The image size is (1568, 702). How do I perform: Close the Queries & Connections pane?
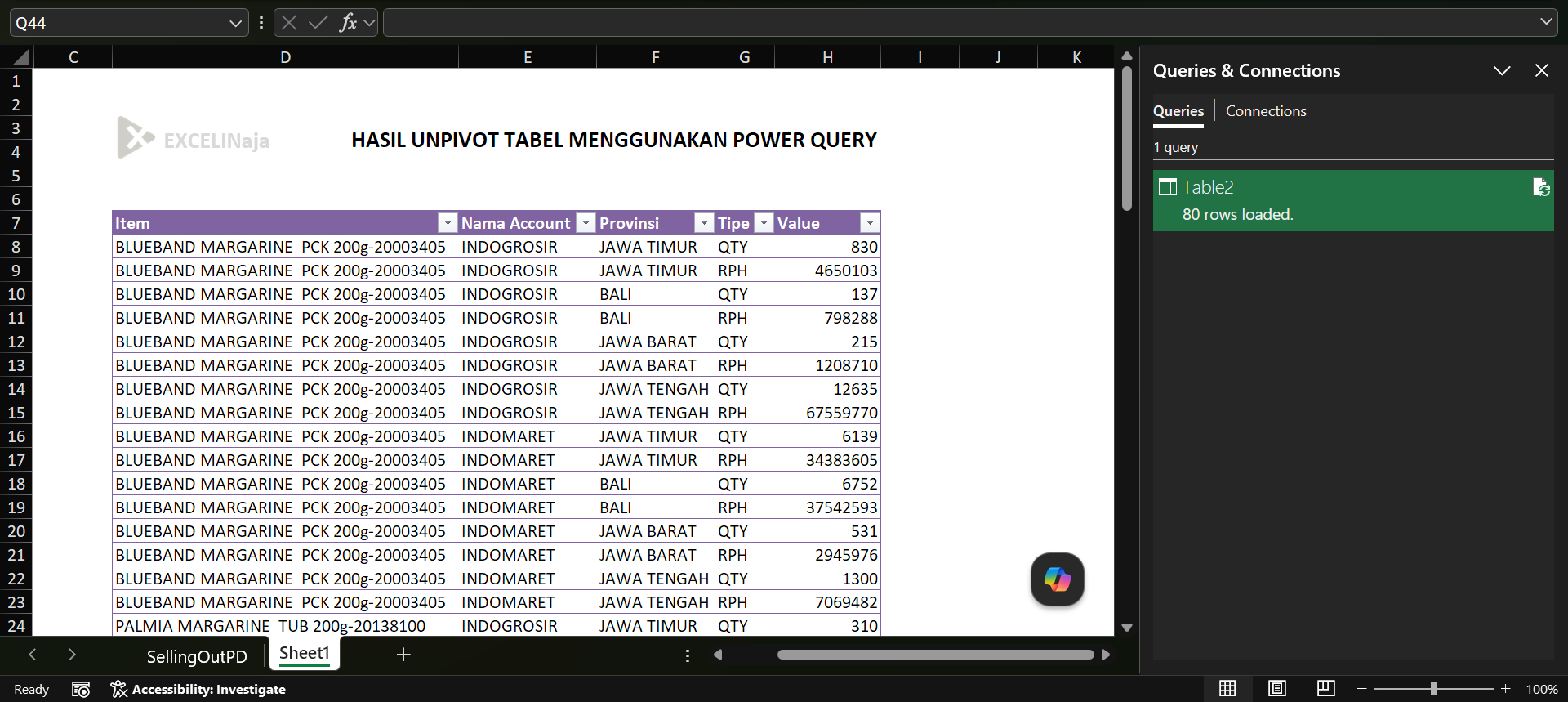click(1542, 70)
